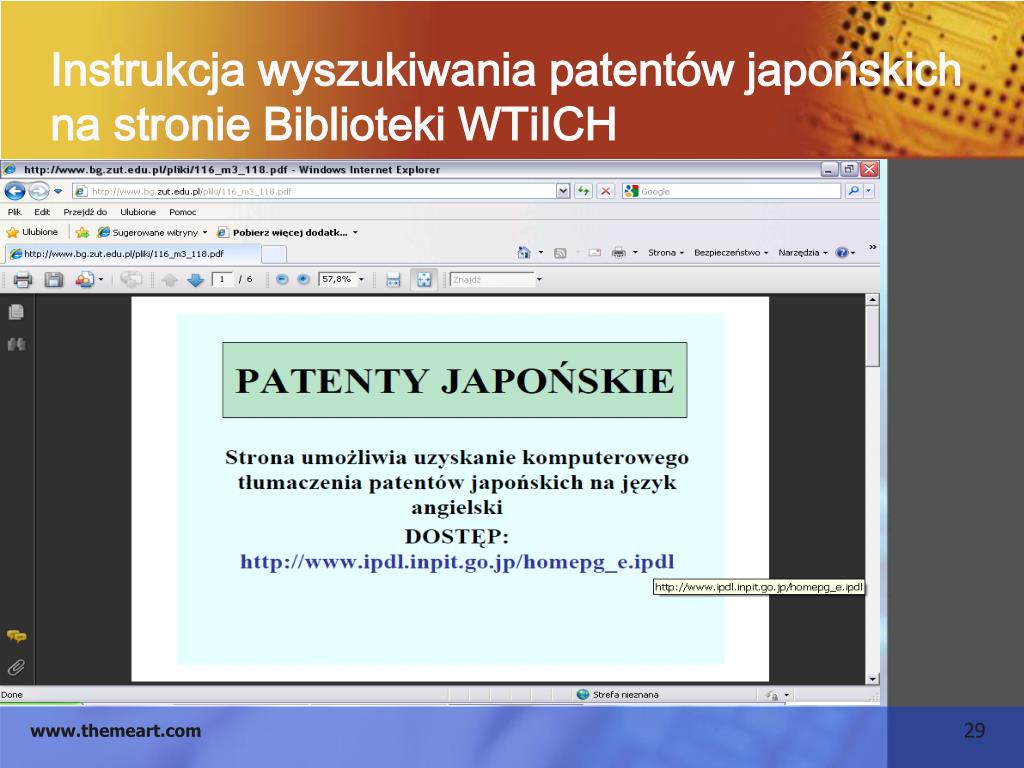The image size is (1024, 768).
Task: Open the Ulubione favorites star button
Action: pyautogui.click(x=32, y=232)
